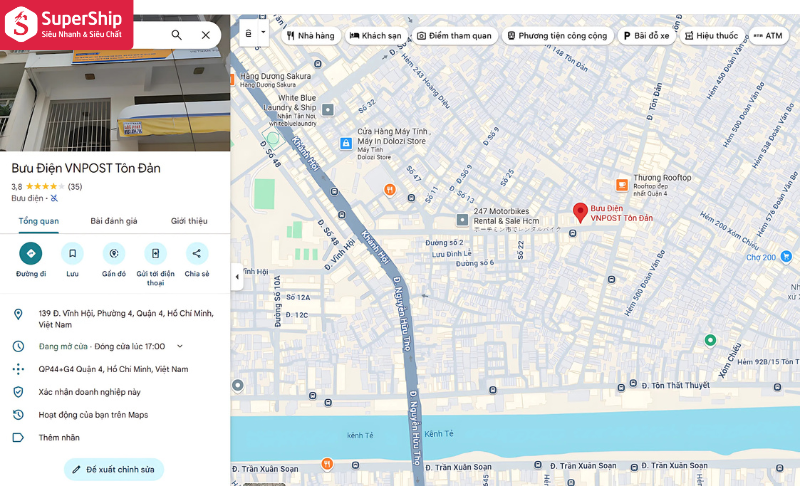Image resolution: width=800 pixels, height=500 pixels.
Task: Open the Bài đánh giá tab
Action: tap(114, 221)
